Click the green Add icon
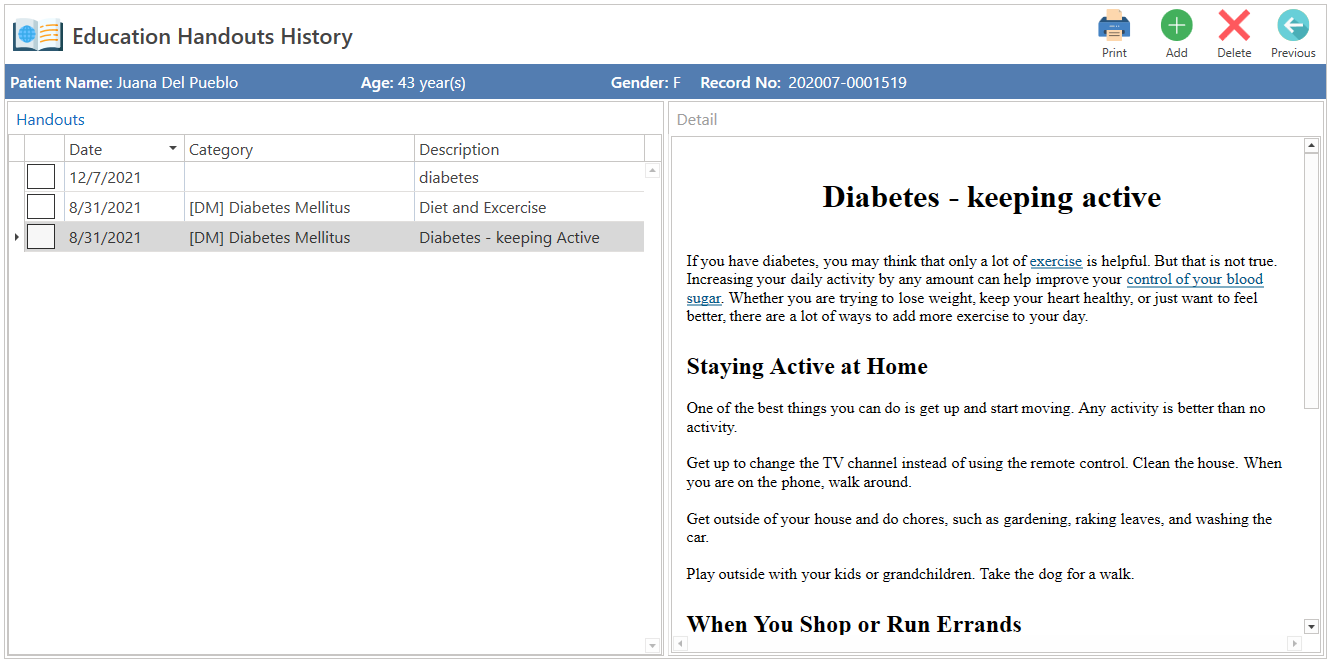The image size is (1327, 660). tap(1176, 25)
